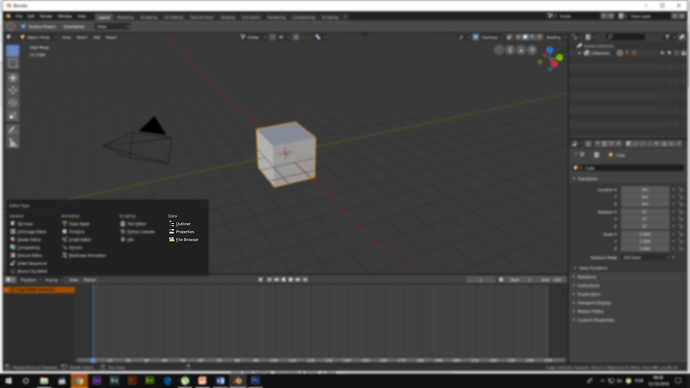
Task: Expand the Custom Properties panel
Action: pyautogui.click(x=594, y=320)
